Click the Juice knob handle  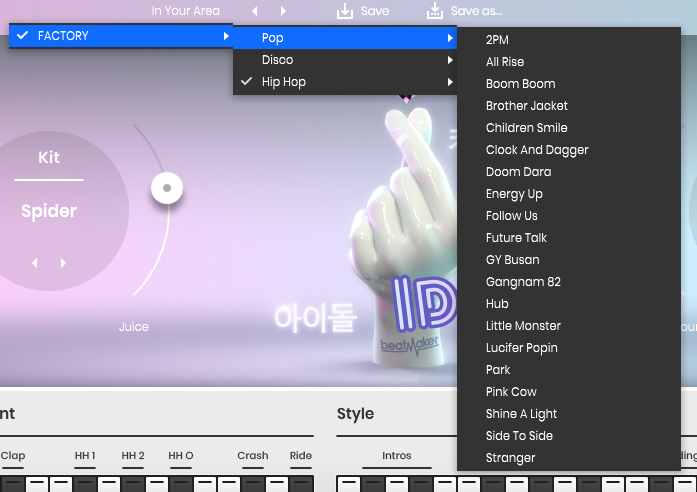point(167,188)
